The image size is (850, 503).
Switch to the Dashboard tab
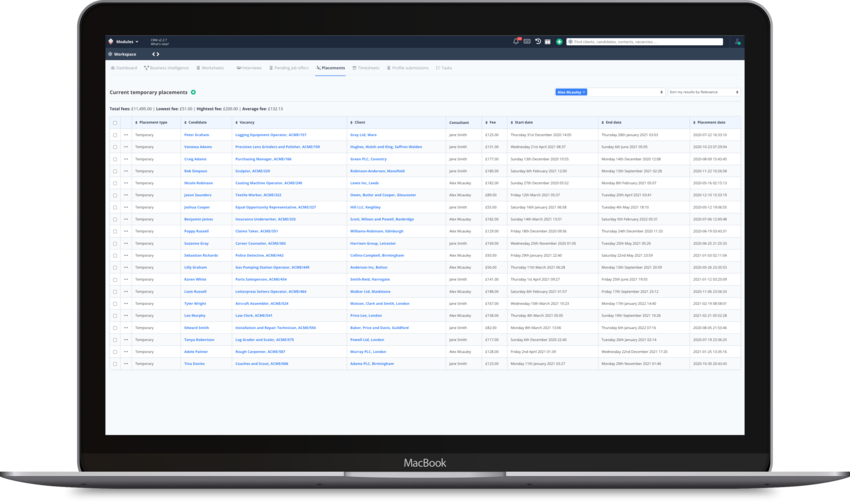pyautogui.click(x=124, y=68)
